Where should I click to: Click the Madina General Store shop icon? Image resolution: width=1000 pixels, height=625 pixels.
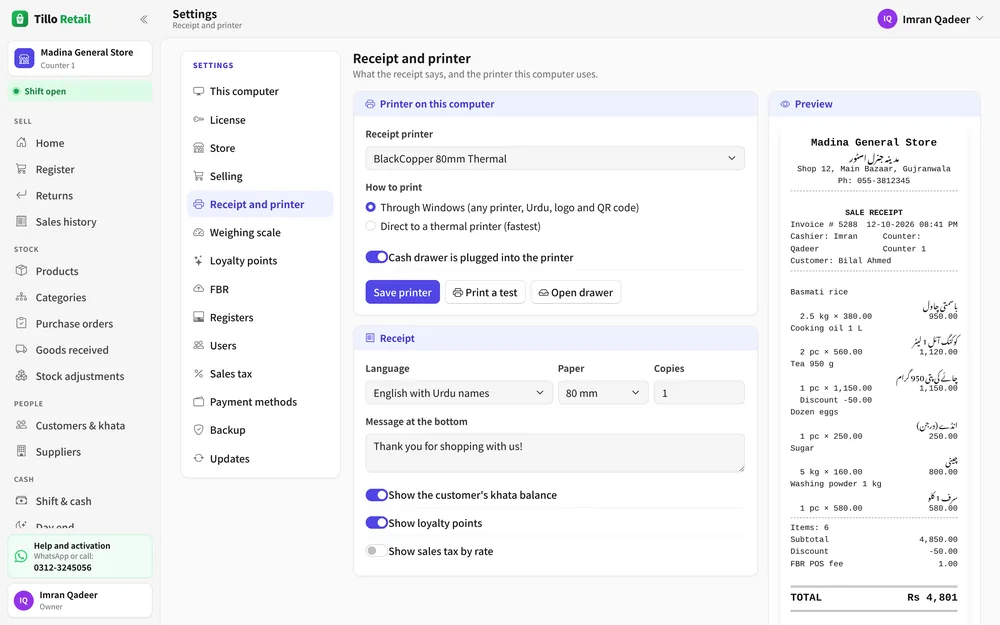(24, 58)
